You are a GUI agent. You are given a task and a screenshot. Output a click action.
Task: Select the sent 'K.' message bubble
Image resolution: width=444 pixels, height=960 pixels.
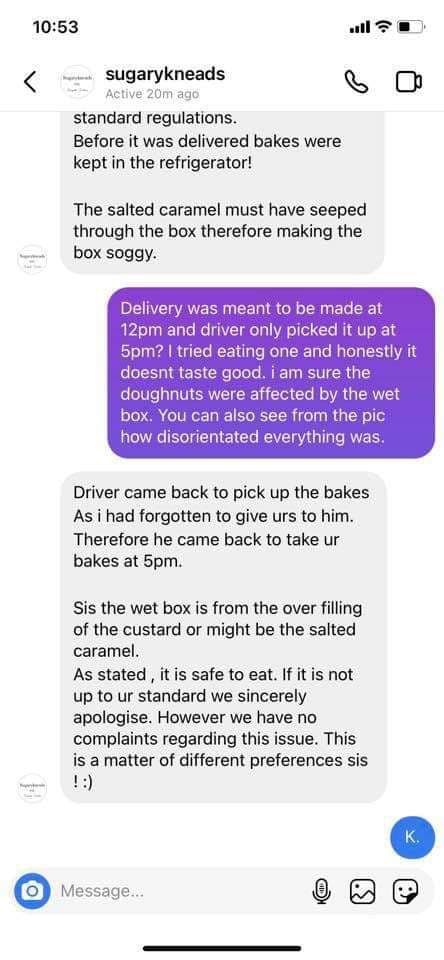pos(412,838)
